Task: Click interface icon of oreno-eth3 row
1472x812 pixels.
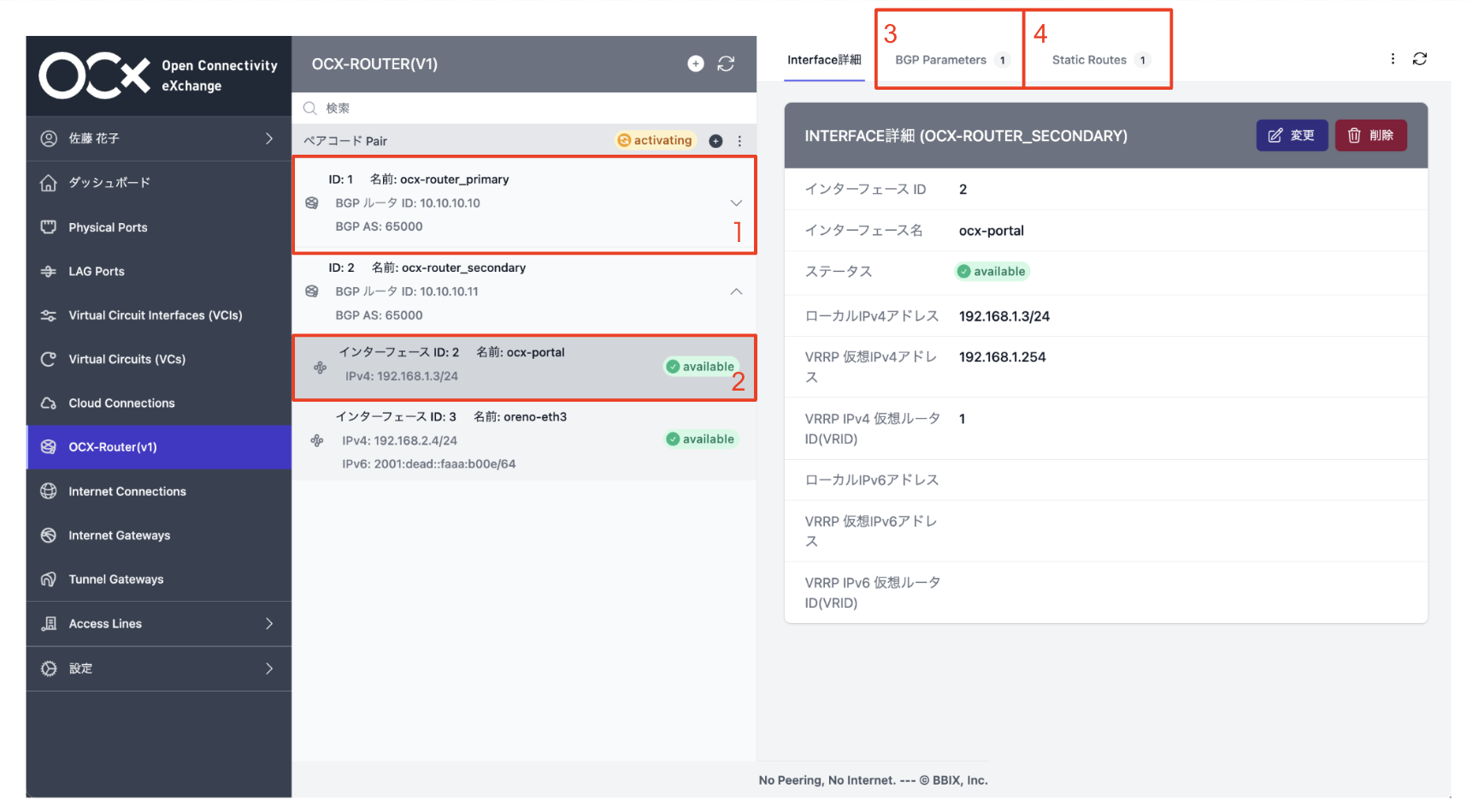Action: 317,441
